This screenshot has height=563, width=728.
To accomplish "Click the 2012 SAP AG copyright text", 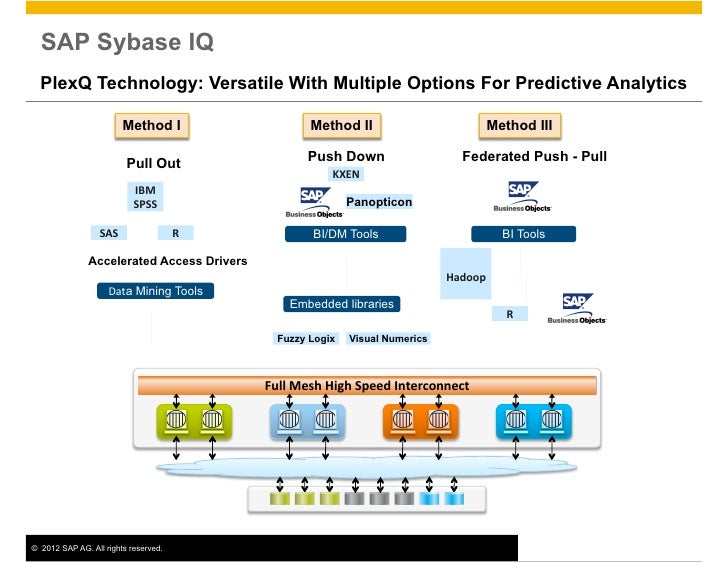I will pos(97,548).
